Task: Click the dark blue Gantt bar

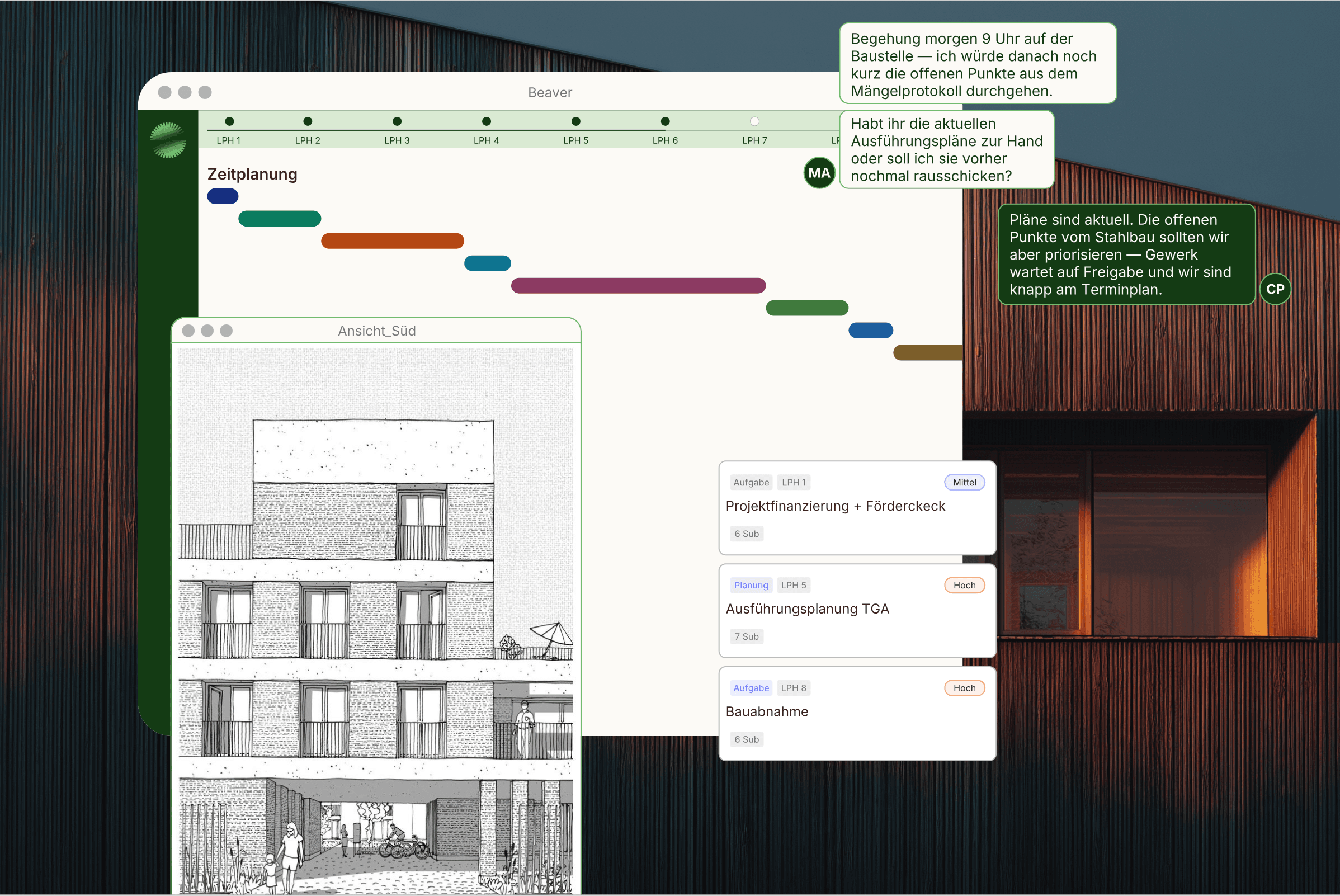Action: [x=222, y=196]
